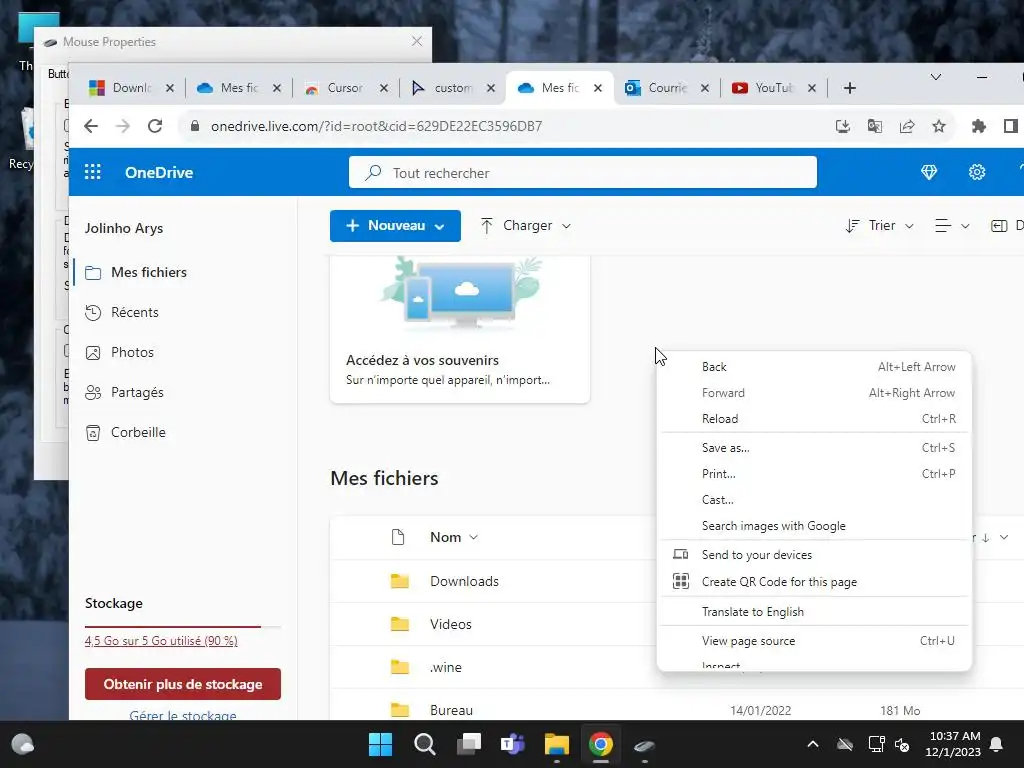Click the browser forward arrow
The height and width of the screenshot is (768, 1024).
click(123, 126)
